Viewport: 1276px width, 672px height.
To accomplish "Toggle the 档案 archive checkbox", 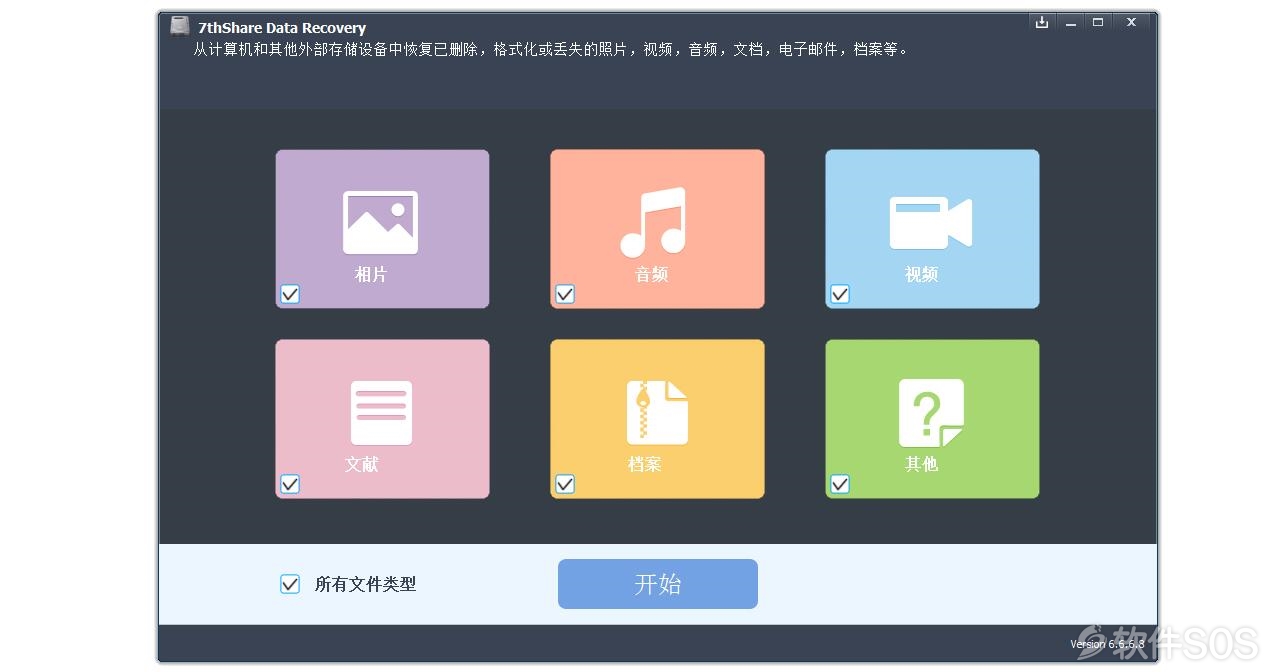I will coord(565,484).
